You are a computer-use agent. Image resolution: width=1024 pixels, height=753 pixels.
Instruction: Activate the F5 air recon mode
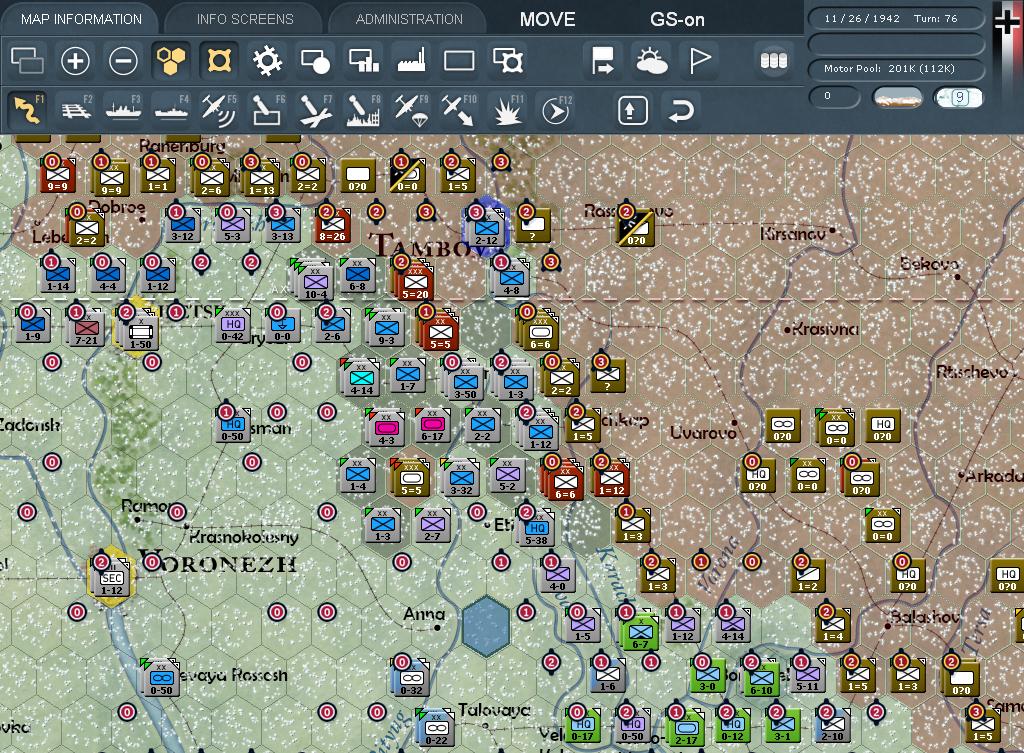pos(219,108)
